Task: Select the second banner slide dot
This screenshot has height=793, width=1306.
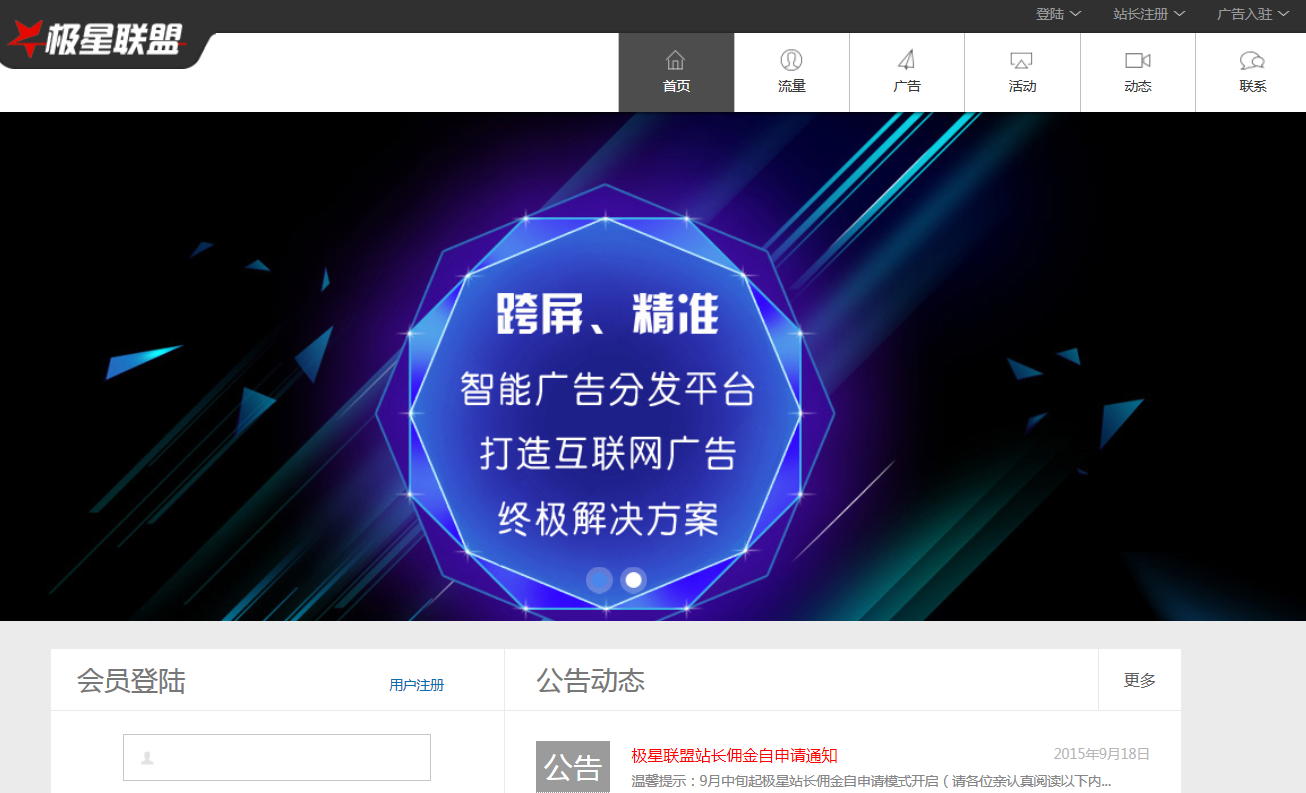Action: click(x=633, y=580)
